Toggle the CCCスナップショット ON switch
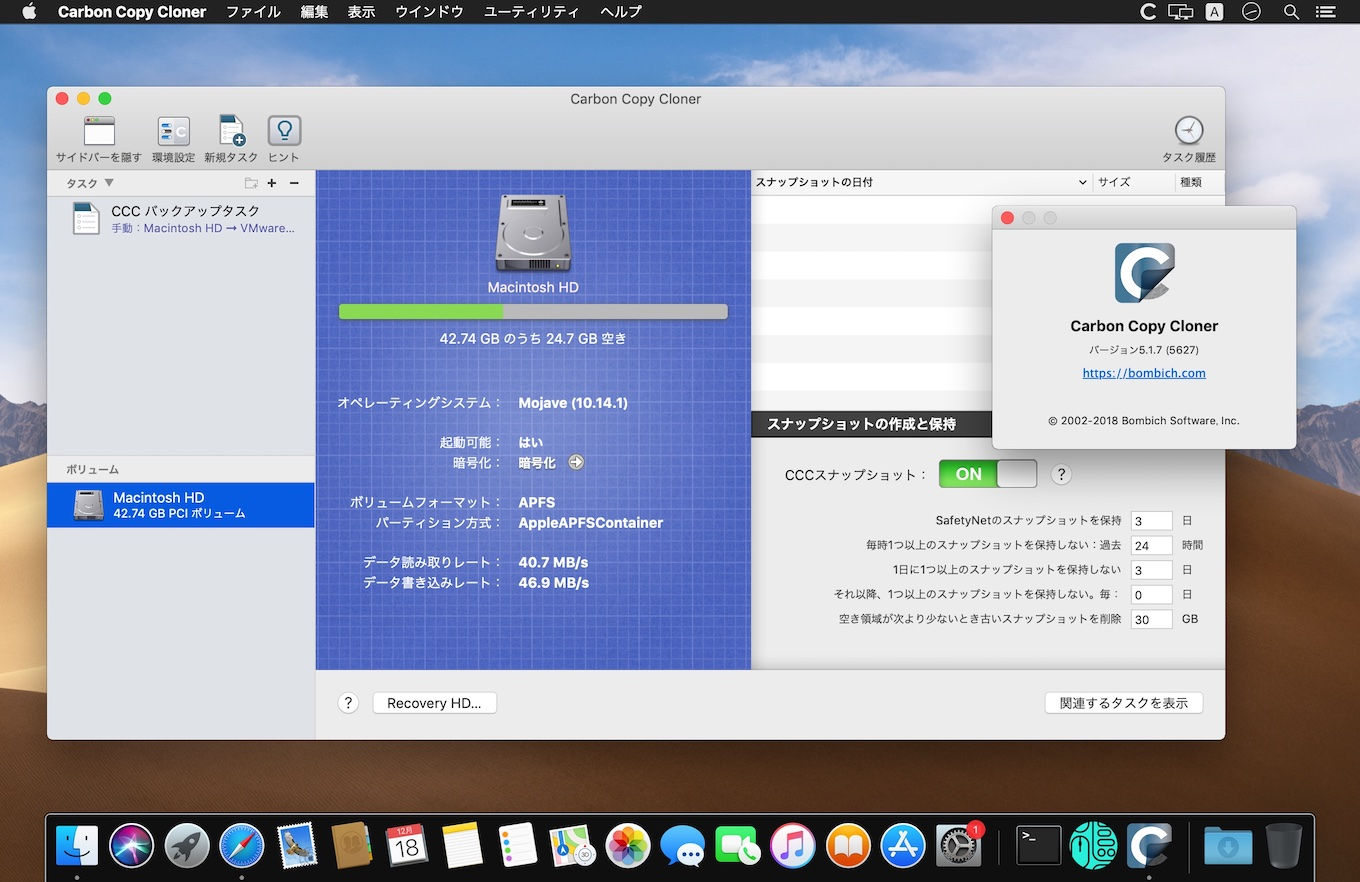 click(x=988, y=474)
